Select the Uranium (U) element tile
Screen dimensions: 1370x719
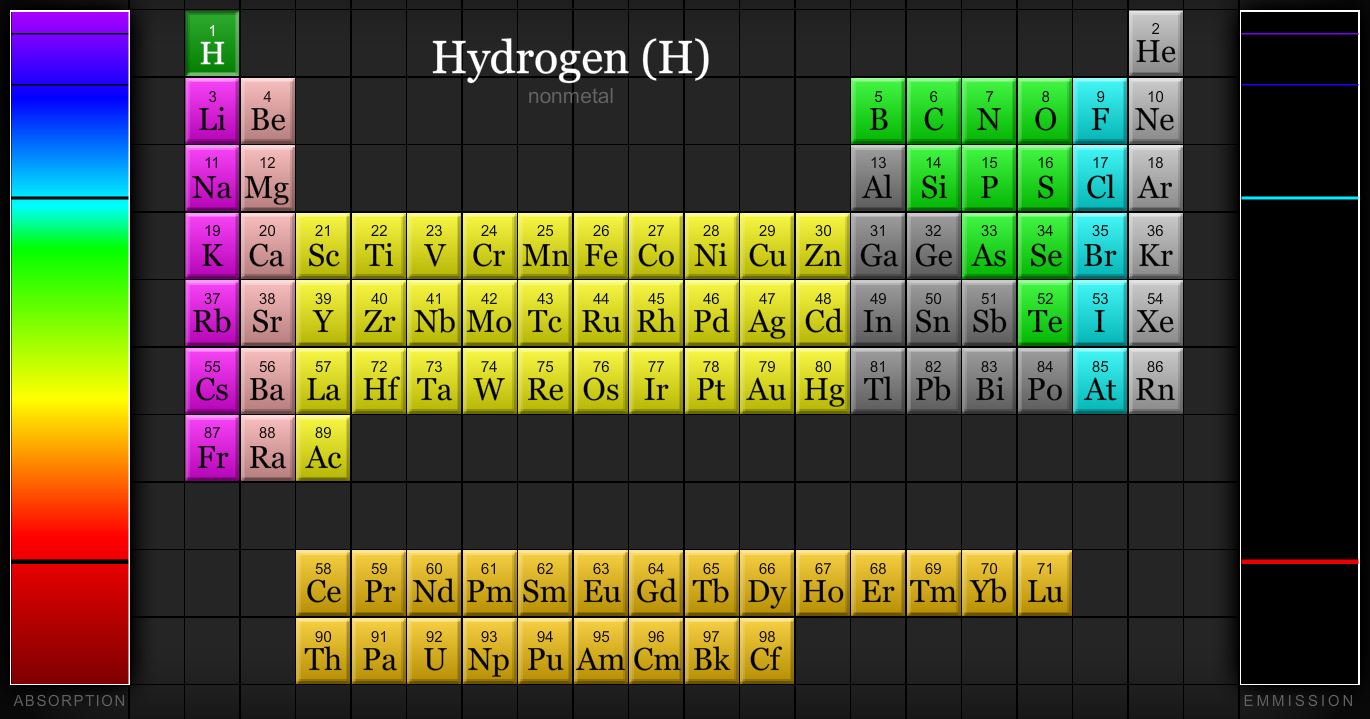tap(434, 651)
